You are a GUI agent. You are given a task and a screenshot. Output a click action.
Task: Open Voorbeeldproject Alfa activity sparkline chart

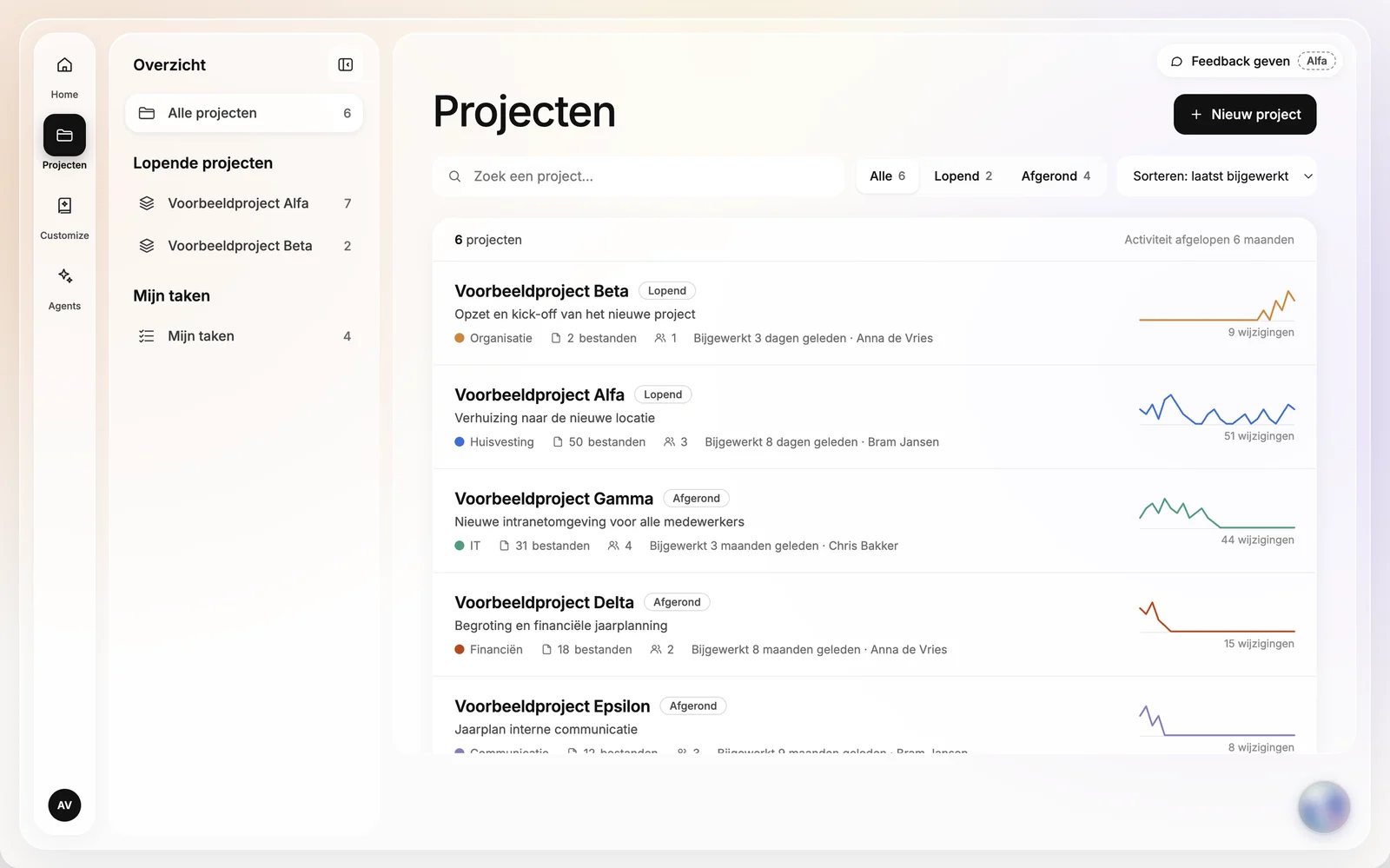tap(1216, 408)
